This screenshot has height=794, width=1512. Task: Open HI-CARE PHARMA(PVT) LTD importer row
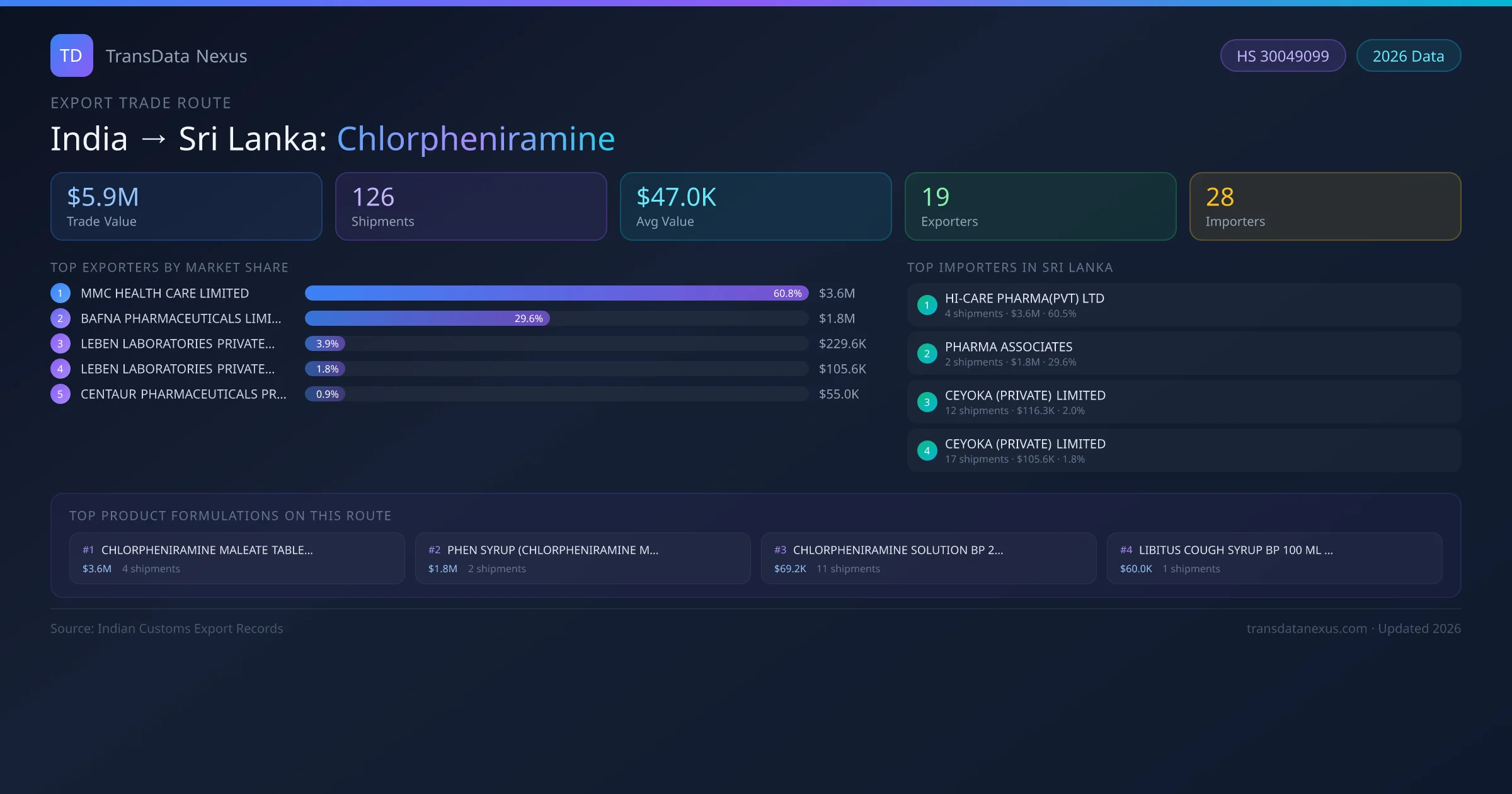click(x=1183, y=305)
